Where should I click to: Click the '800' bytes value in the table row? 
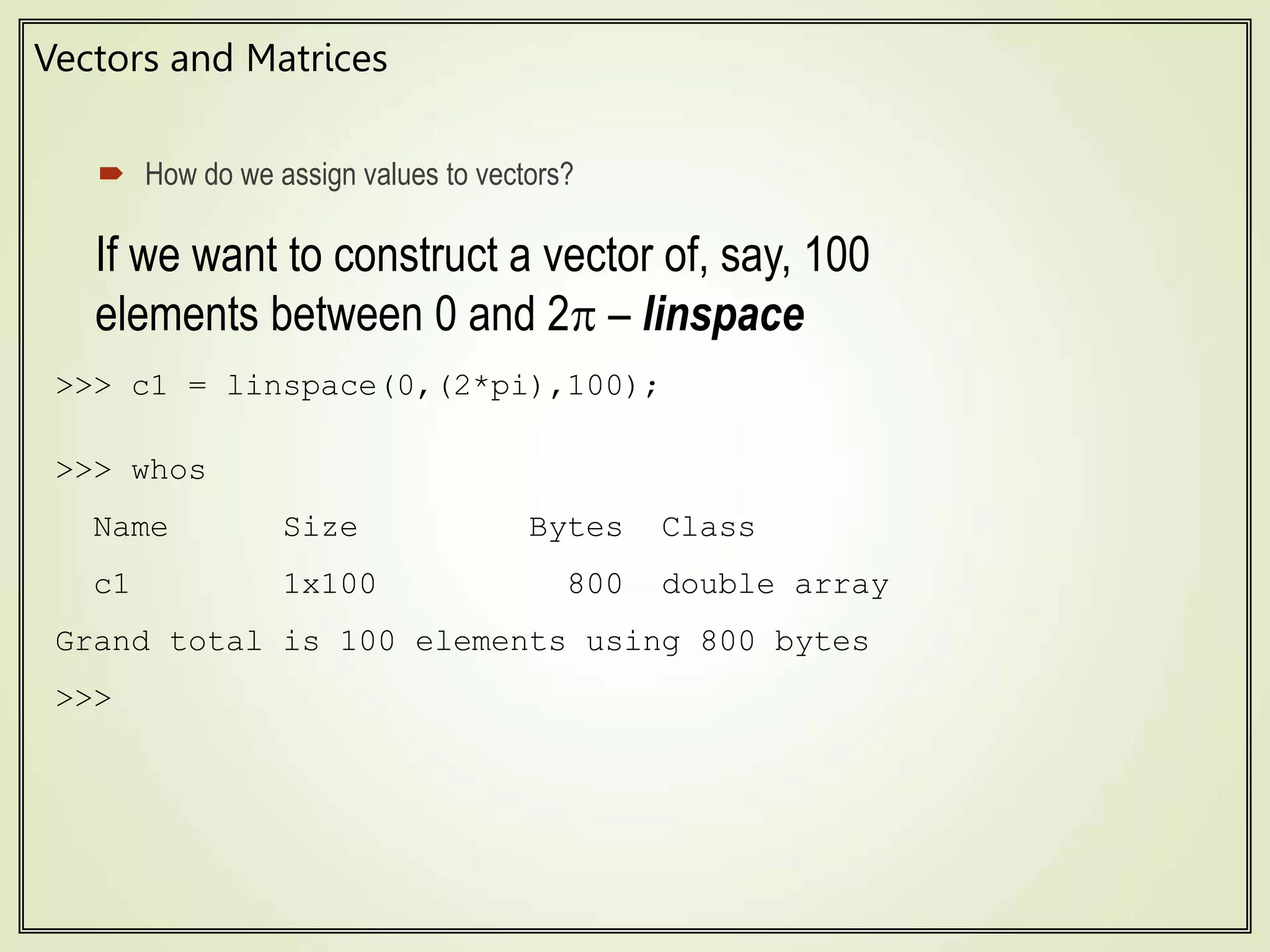[x=595, y=584]
